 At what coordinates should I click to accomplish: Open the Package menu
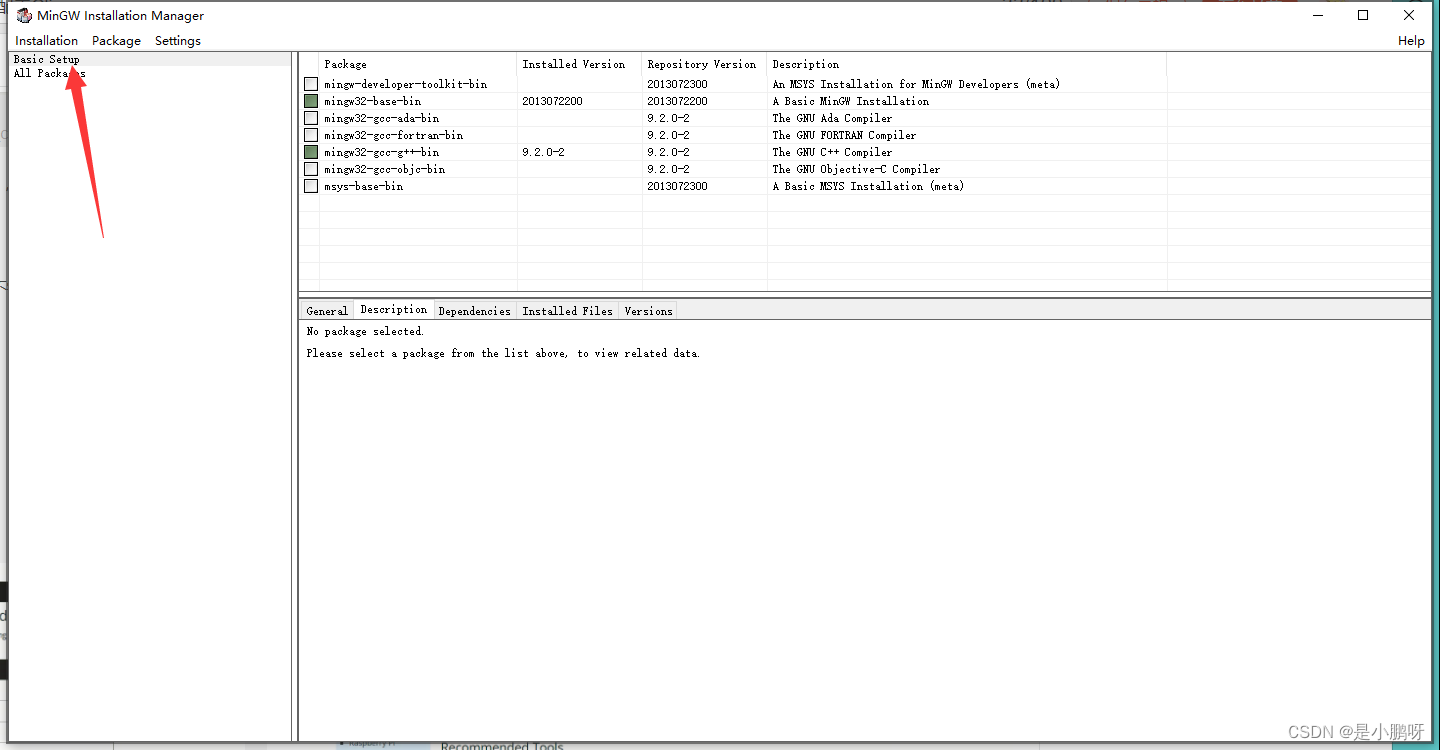click(x=116, y=41)
